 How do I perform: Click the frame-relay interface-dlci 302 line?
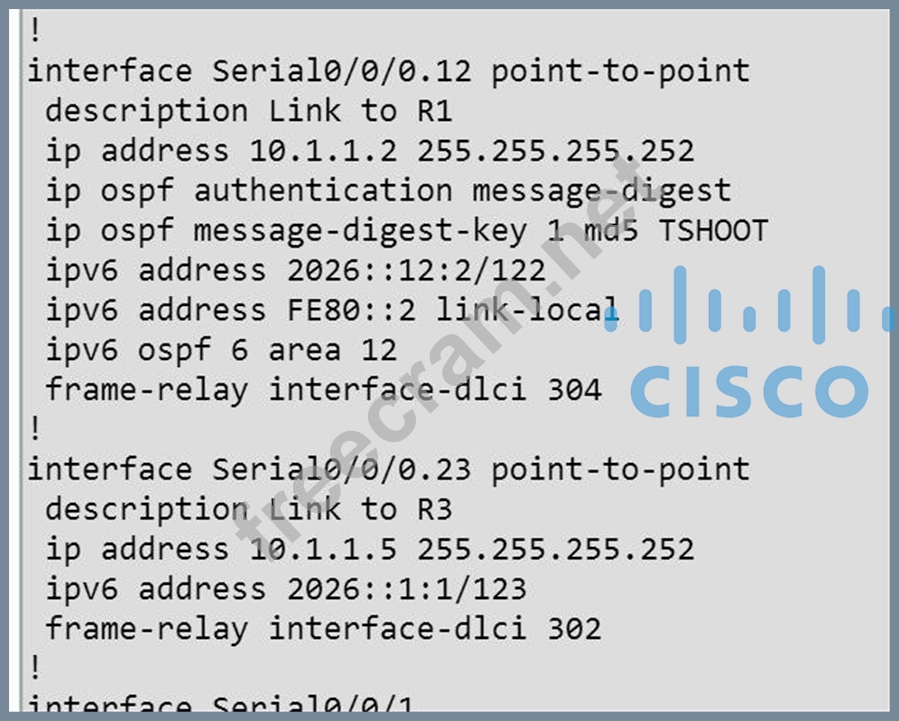[x=323, y=629]
